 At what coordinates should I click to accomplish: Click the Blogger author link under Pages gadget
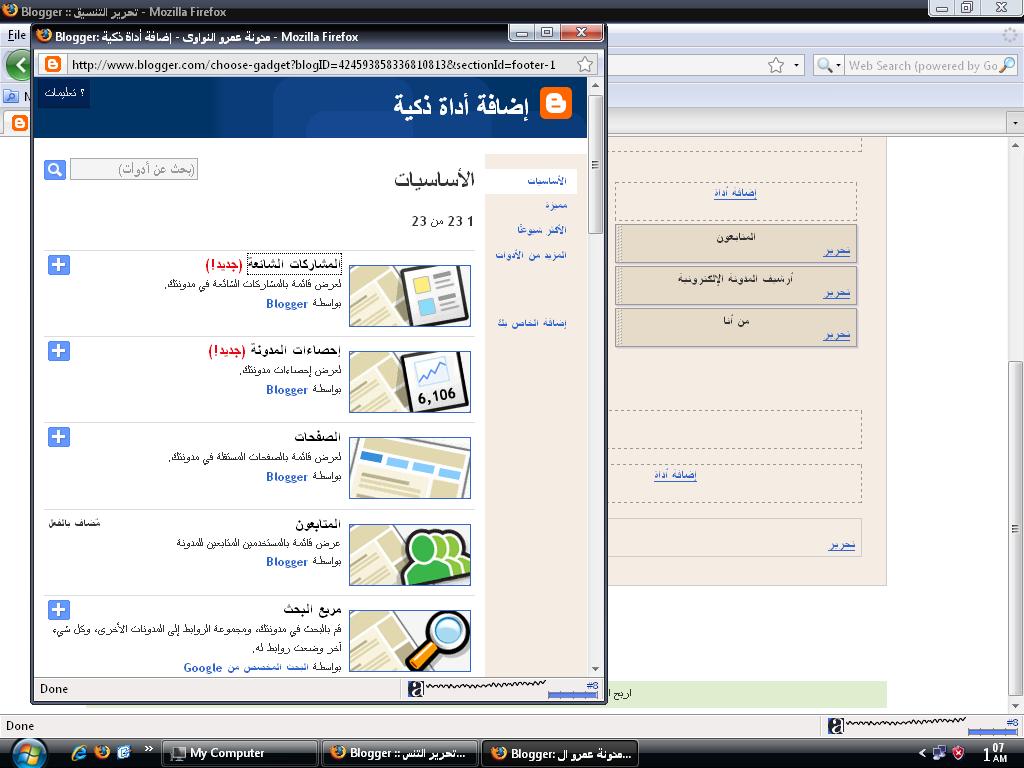(x=286, y=477)
